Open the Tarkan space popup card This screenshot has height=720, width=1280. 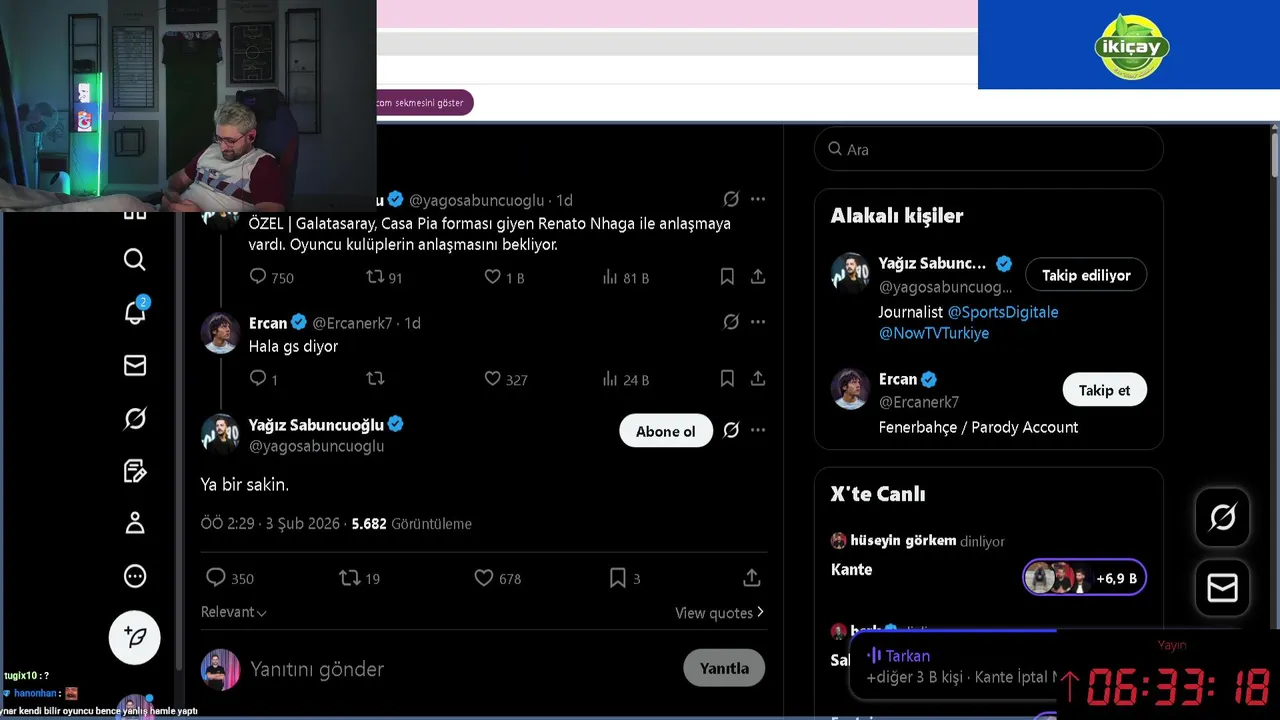pos(953,666)
